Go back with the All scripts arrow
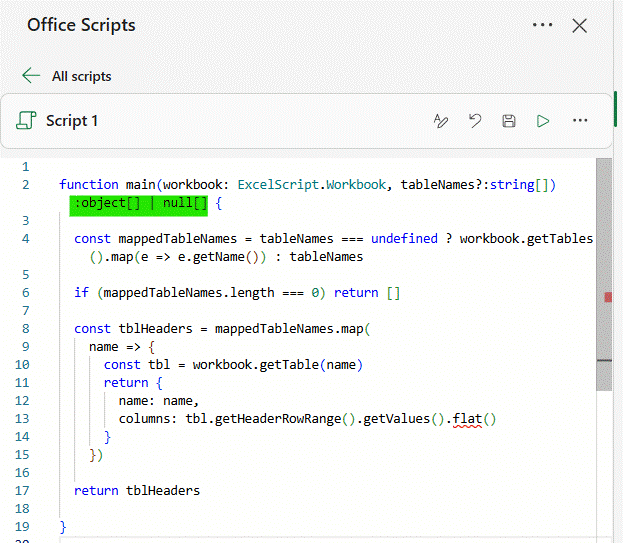Image resolution: width=623 pixels, height=543 pixels. point(31,75)
